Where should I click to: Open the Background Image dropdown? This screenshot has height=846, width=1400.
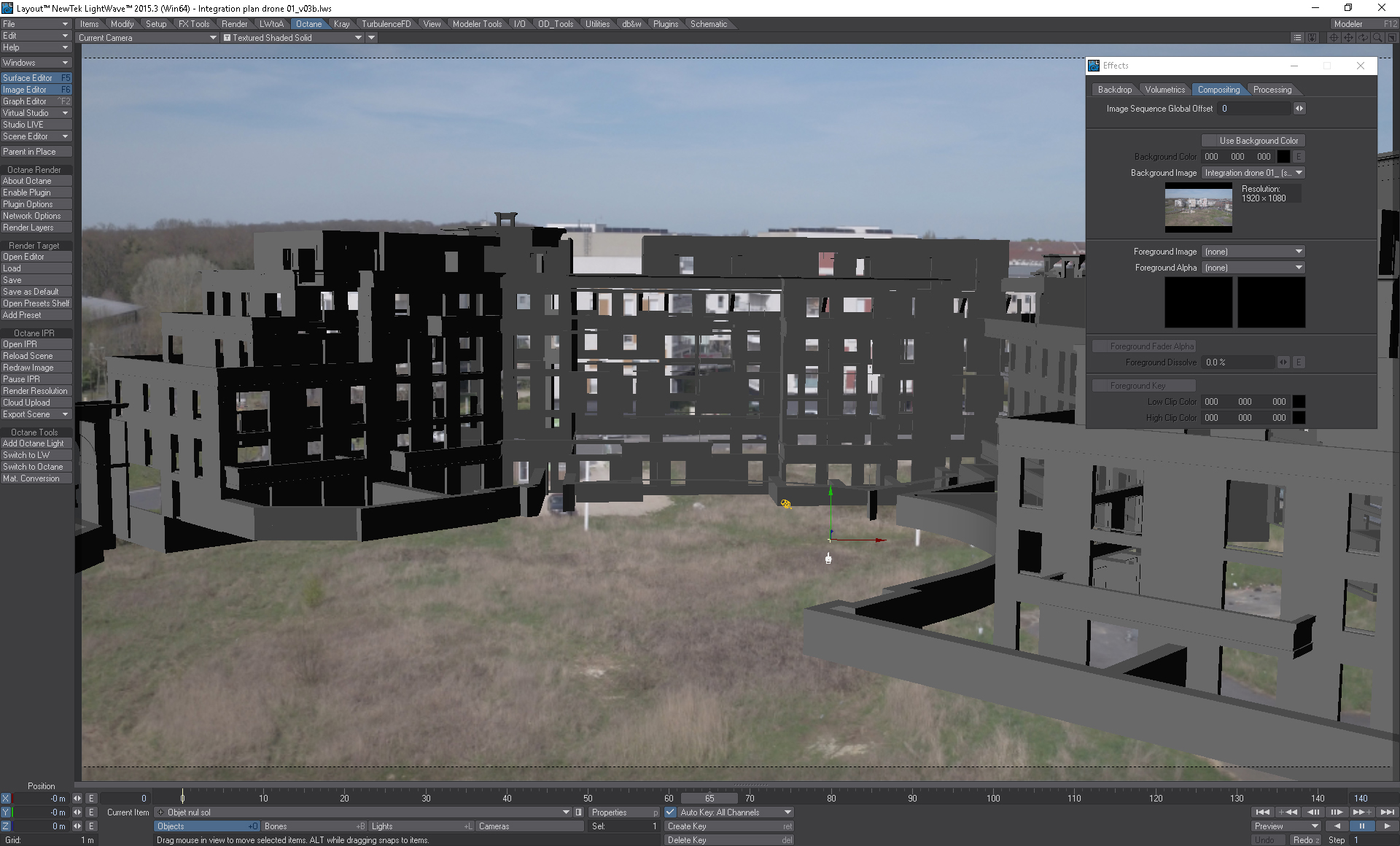pos(1253,173)
